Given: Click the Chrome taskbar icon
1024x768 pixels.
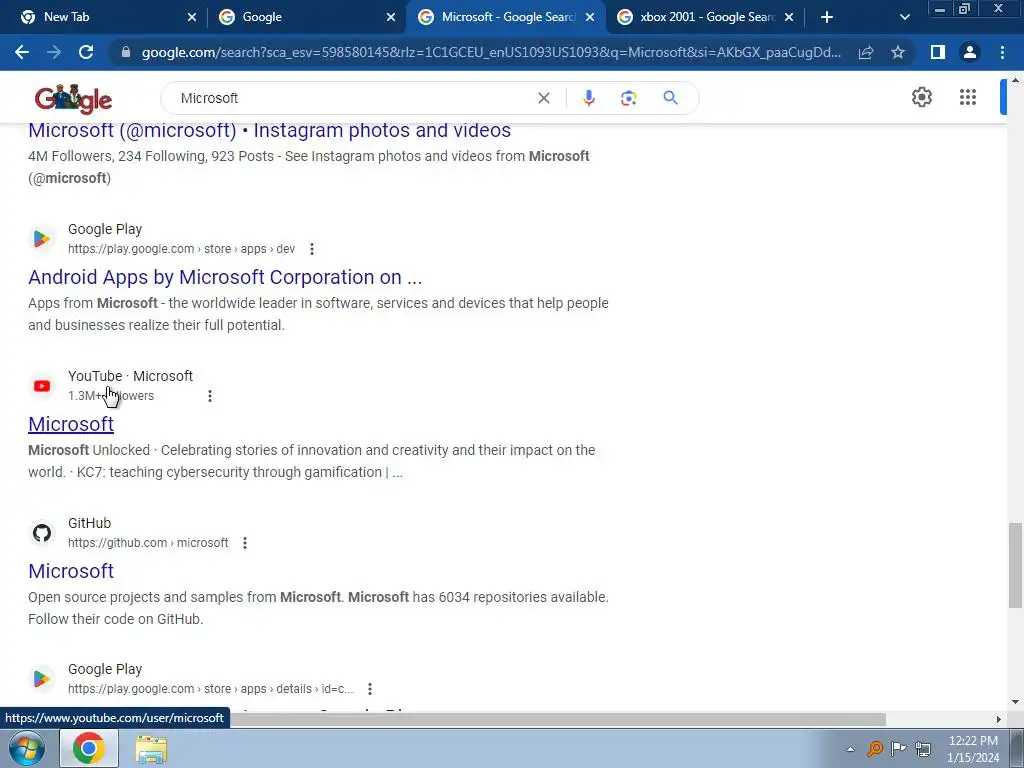Looking at the screenshot, I should [x=89, y=748].
